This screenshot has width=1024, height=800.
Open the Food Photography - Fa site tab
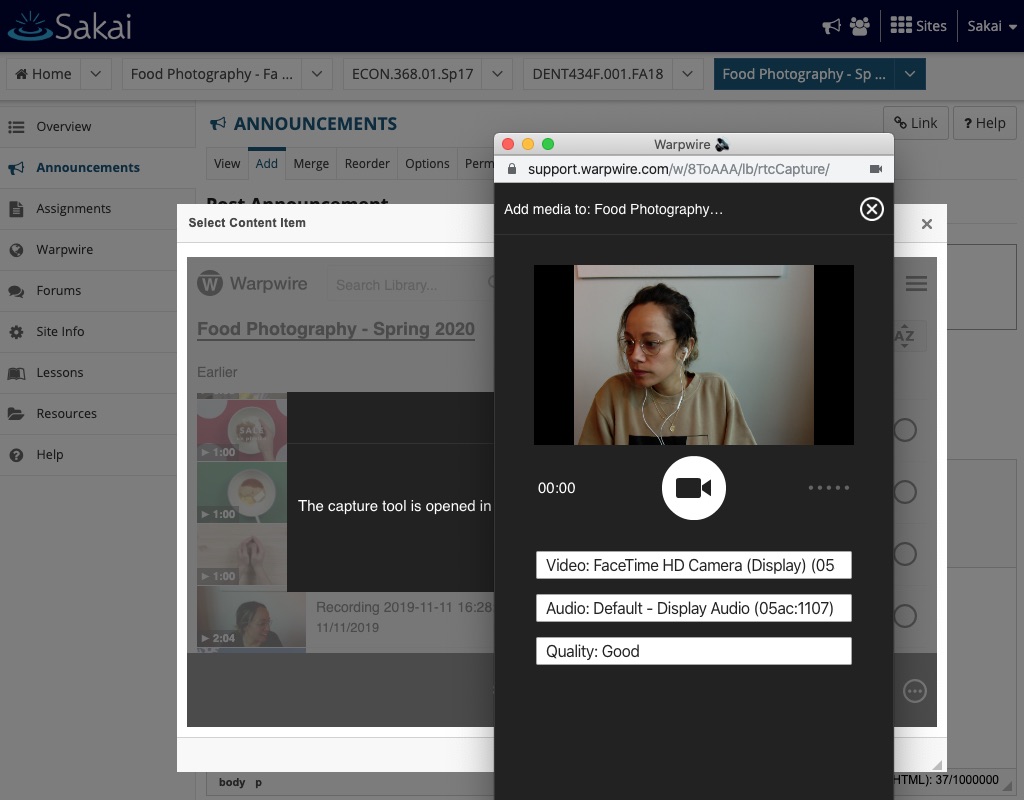tap(212, 74)
